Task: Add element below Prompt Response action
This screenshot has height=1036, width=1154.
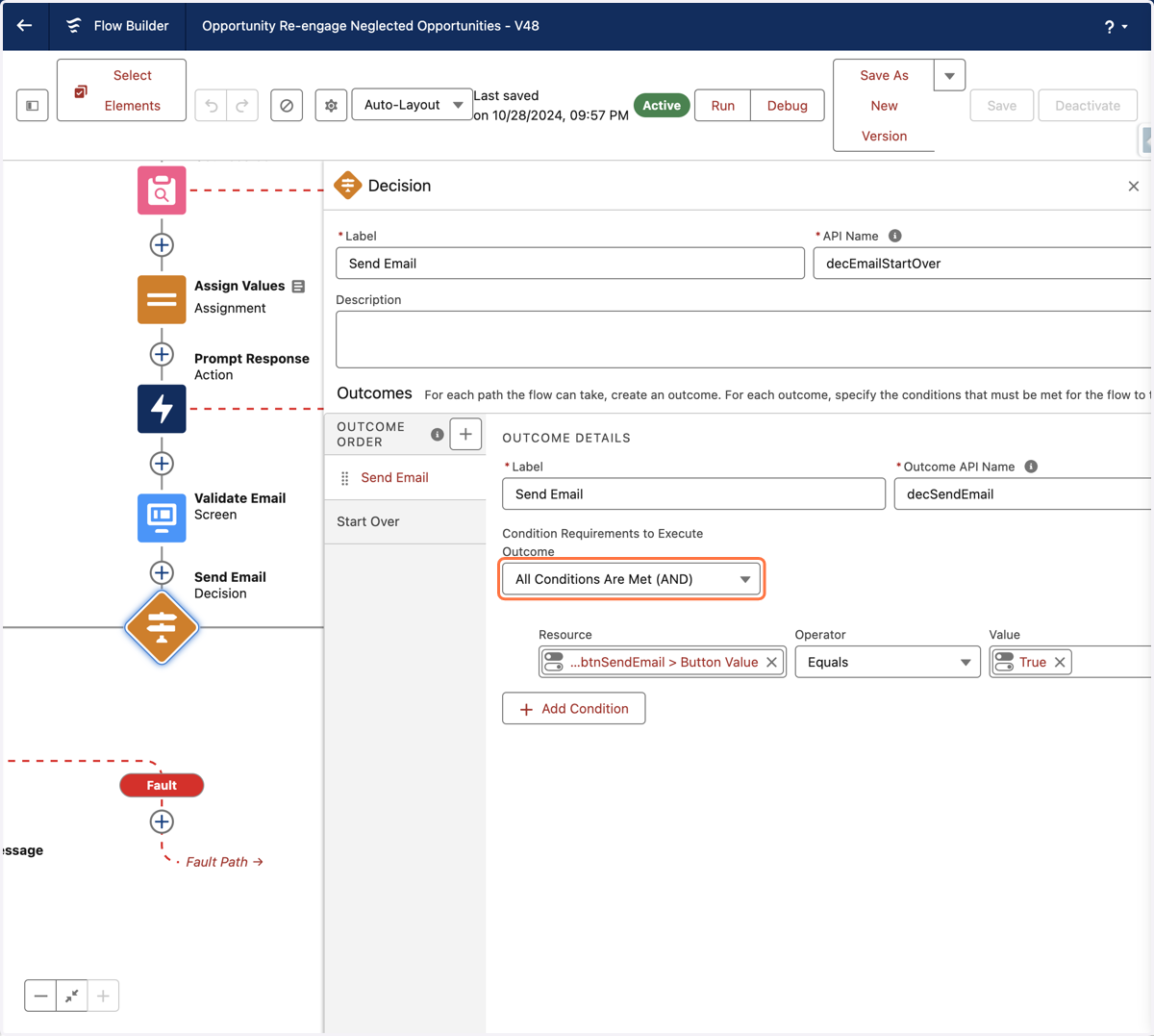Action: (x=162, y=464)
